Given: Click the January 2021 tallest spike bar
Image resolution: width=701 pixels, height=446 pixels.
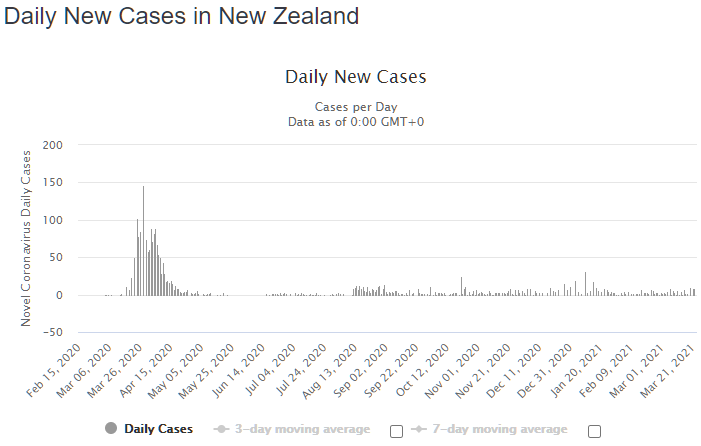Looking at the screenshot, I should point(585,283).
